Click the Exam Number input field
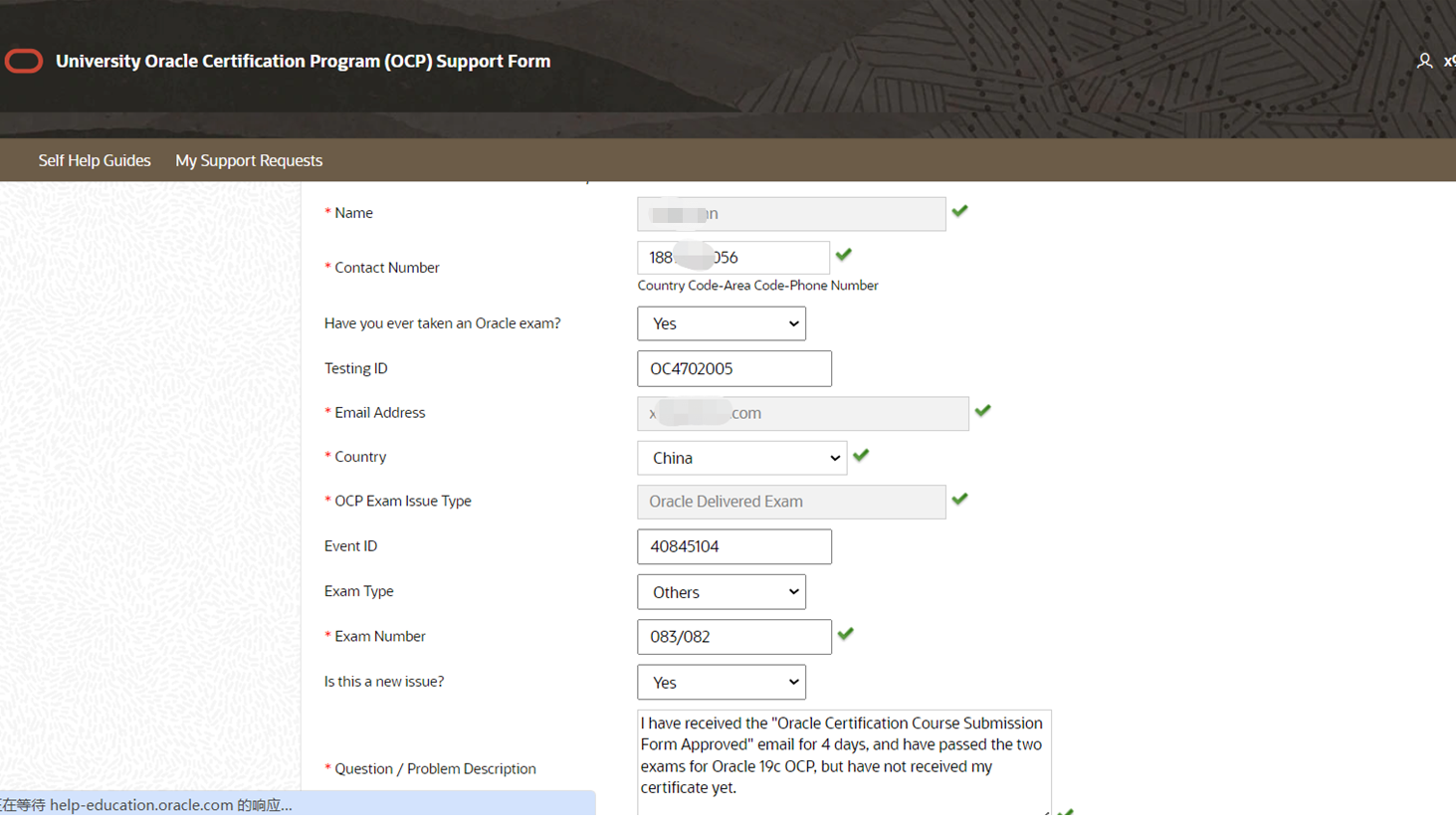The height and width of the screenshot is (829, 1456). [734, 637]
